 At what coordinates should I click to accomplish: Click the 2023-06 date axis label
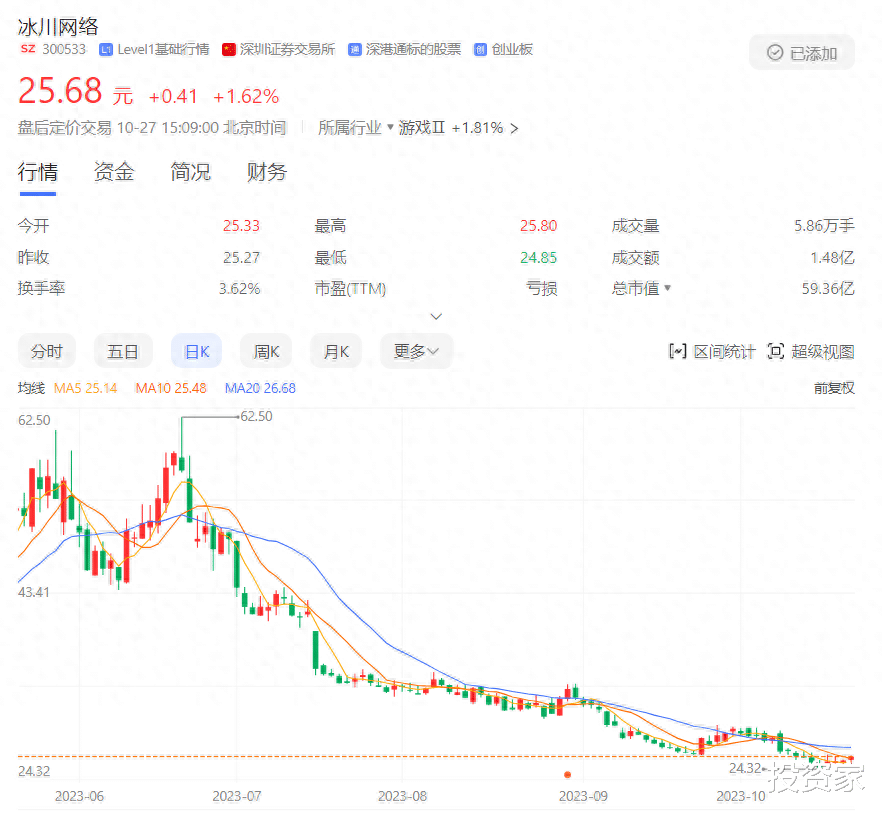click(79, 796)
